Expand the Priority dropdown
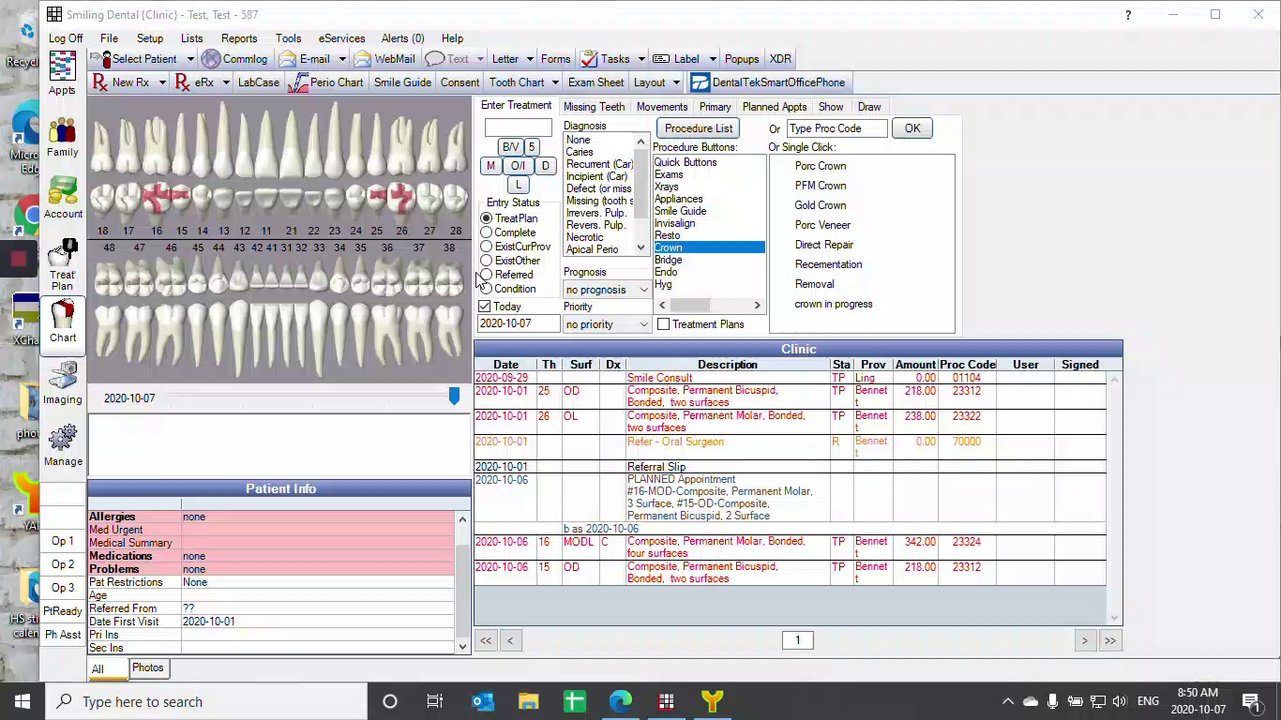 [643, 325]
